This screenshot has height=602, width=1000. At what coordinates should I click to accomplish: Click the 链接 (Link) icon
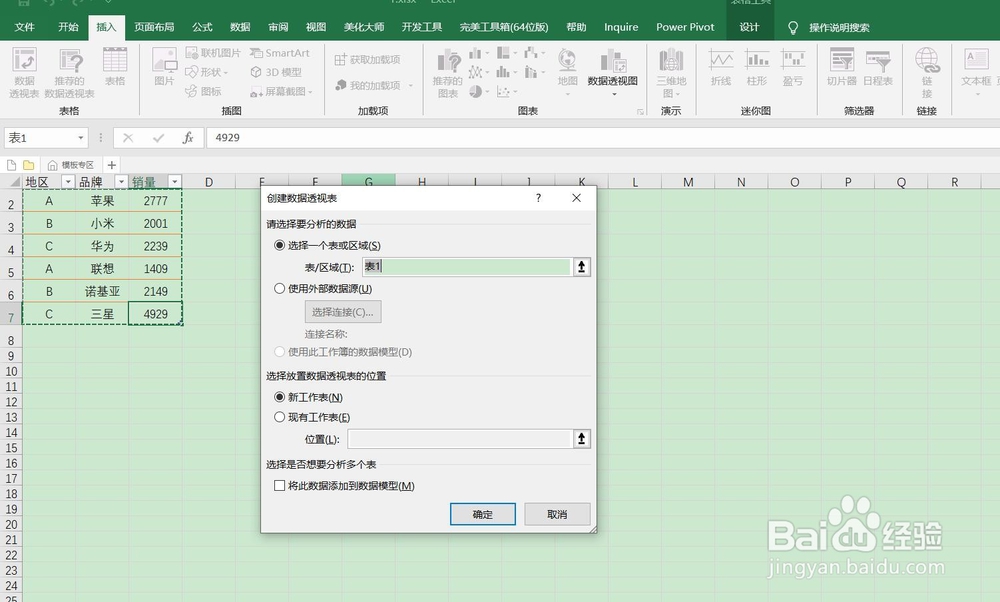point(927,70)
